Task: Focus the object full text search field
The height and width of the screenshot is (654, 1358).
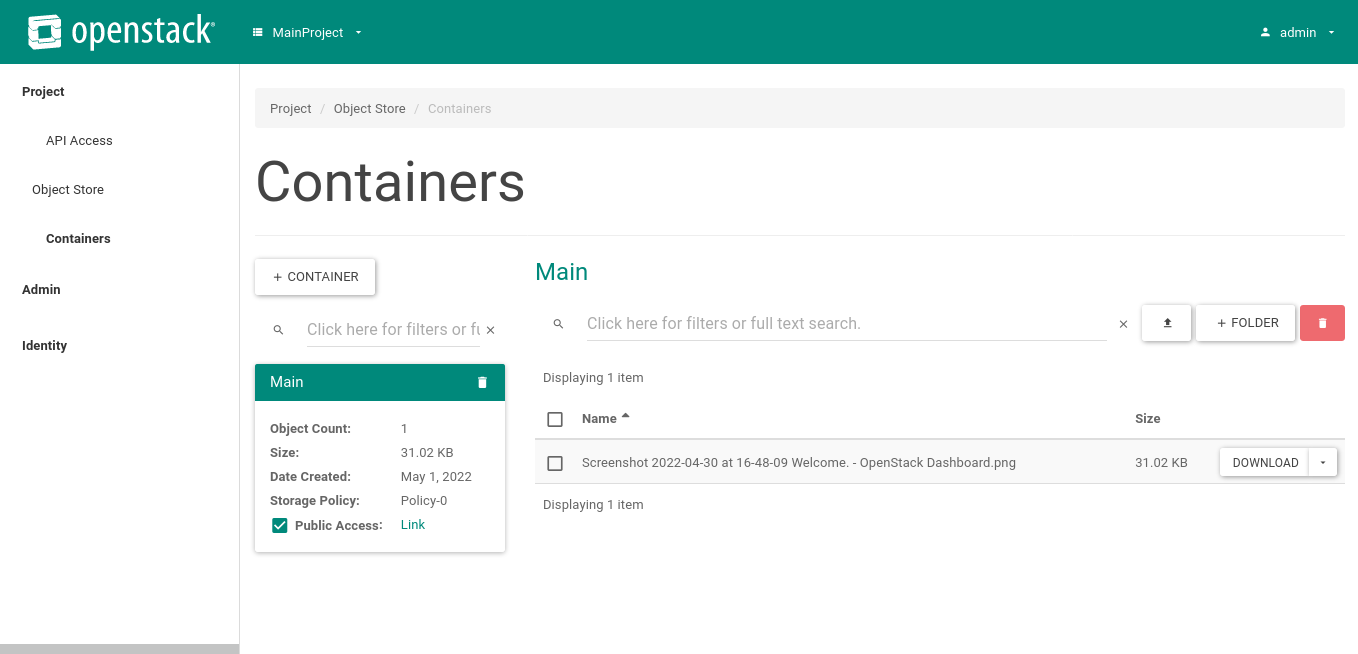Action: click(x=846, y=324)
